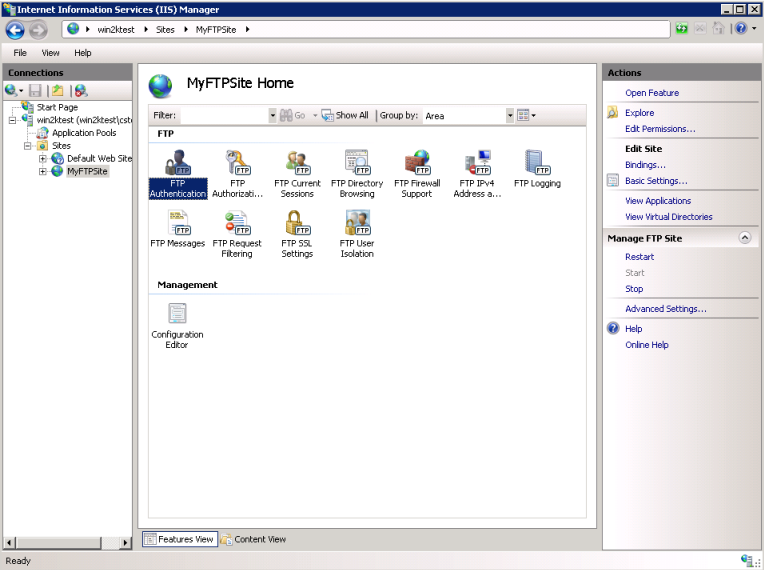Viewport: 764px width, 570px height.
Task: Select Start Page in Connections tree
Action: [x=57, y=107]
